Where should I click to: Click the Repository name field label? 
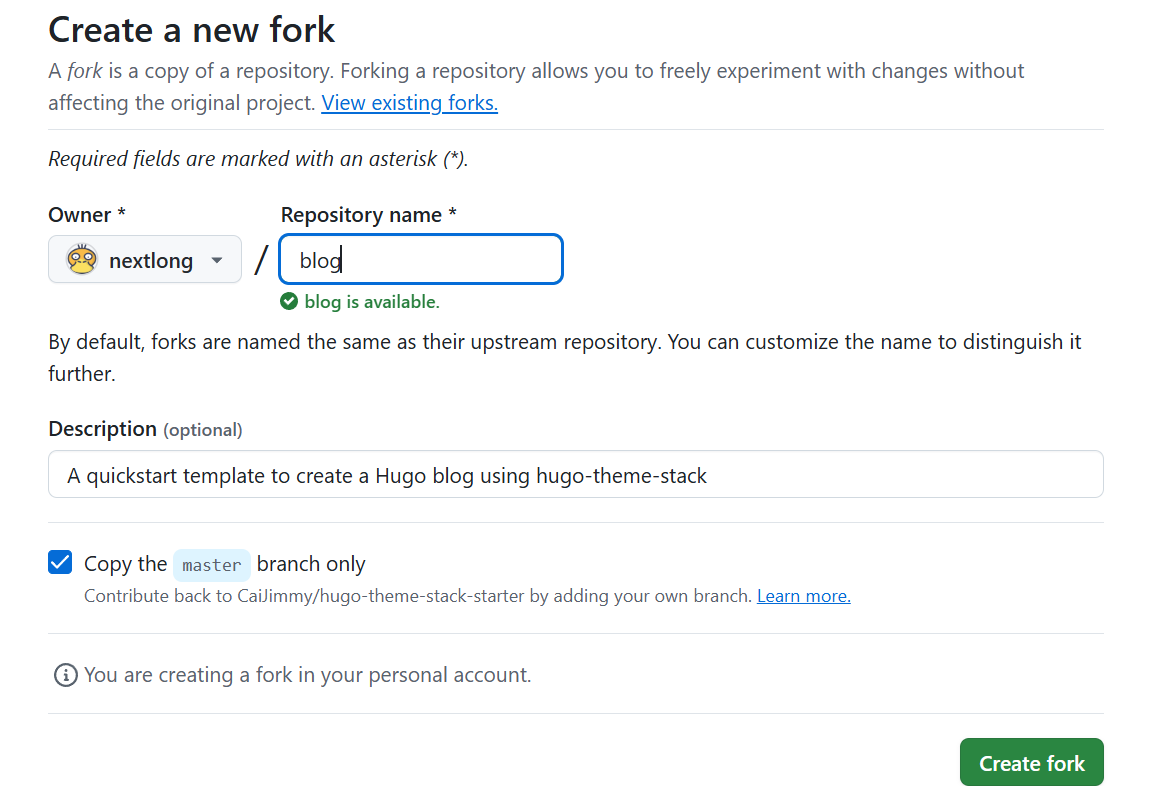[x=368, y=215]
